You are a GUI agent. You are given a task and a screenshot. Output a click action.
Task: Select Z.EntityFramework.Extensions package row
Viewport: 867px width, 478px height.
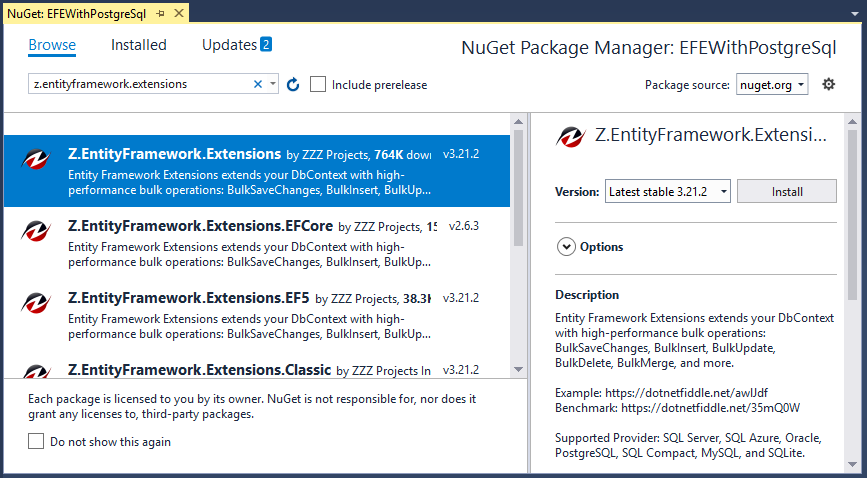[257, 171]
